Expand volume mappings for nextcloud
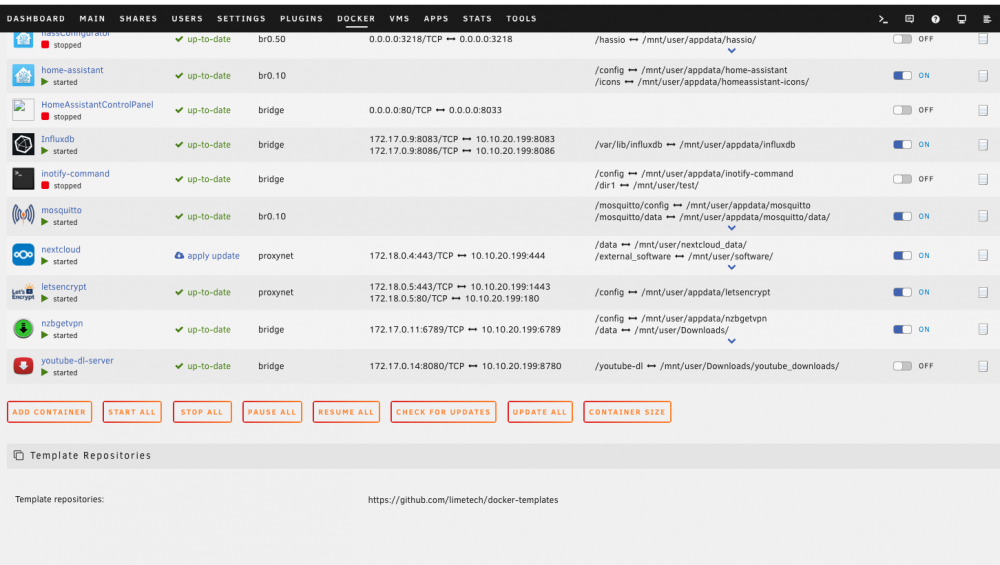This screenshot has width=1000, height=565. click(x=732, y=267)
